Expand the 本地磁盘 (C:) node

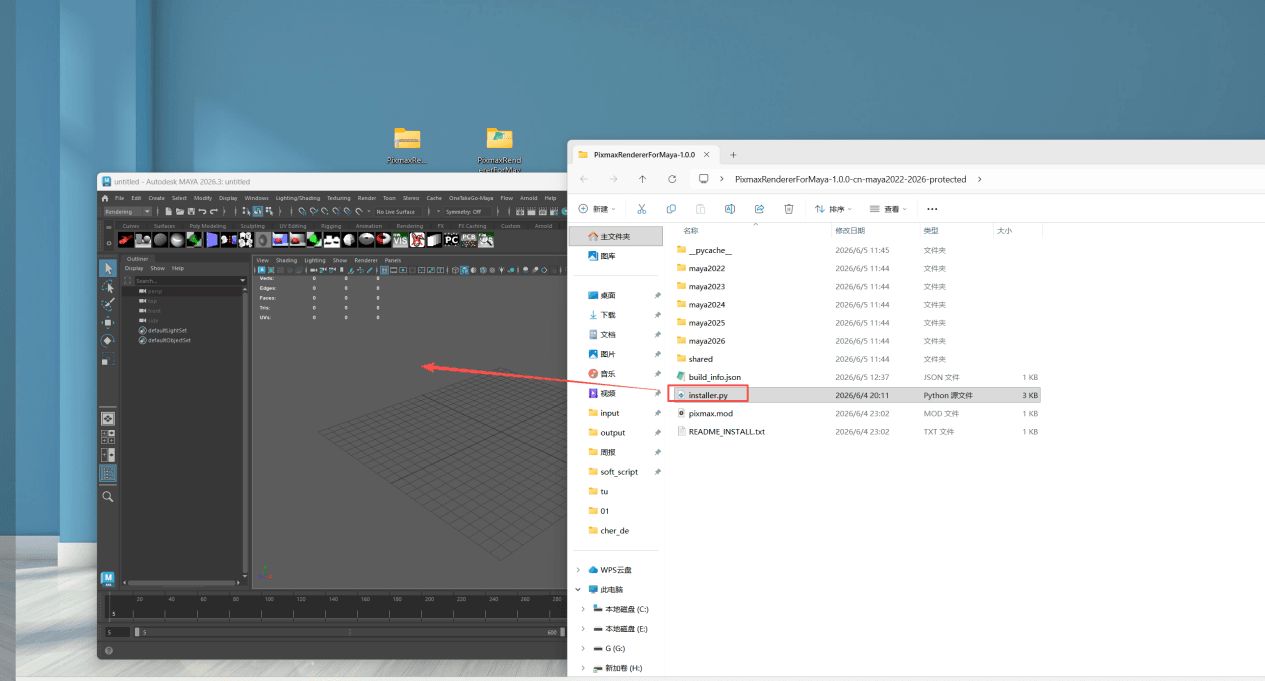pyautogui.click(x=583, y=609)
